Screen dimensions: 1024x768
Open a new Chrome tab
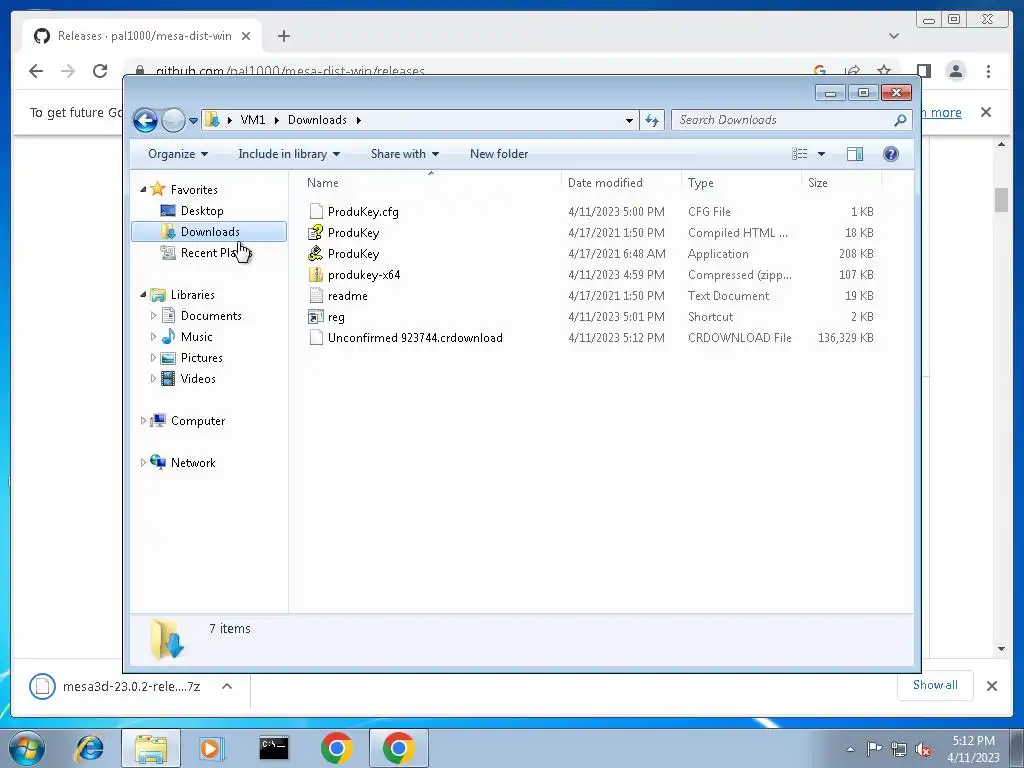coord(283,36)
